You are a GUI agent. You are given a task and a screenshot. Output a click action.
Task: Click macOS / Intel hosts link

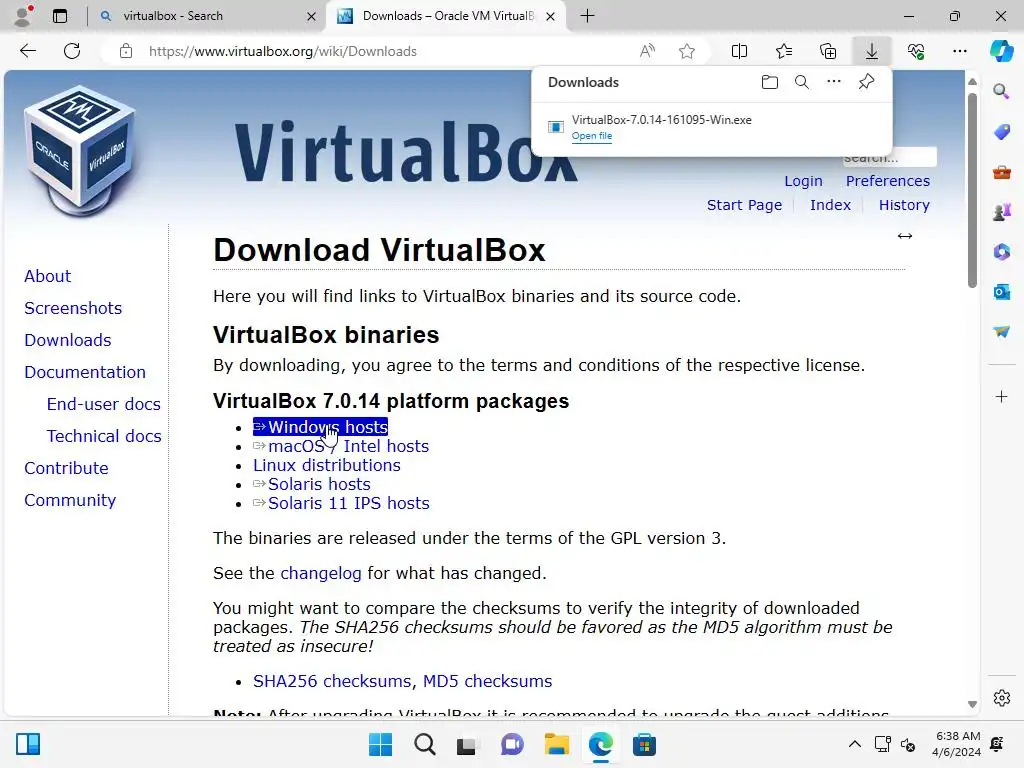[x=341, y=446]
